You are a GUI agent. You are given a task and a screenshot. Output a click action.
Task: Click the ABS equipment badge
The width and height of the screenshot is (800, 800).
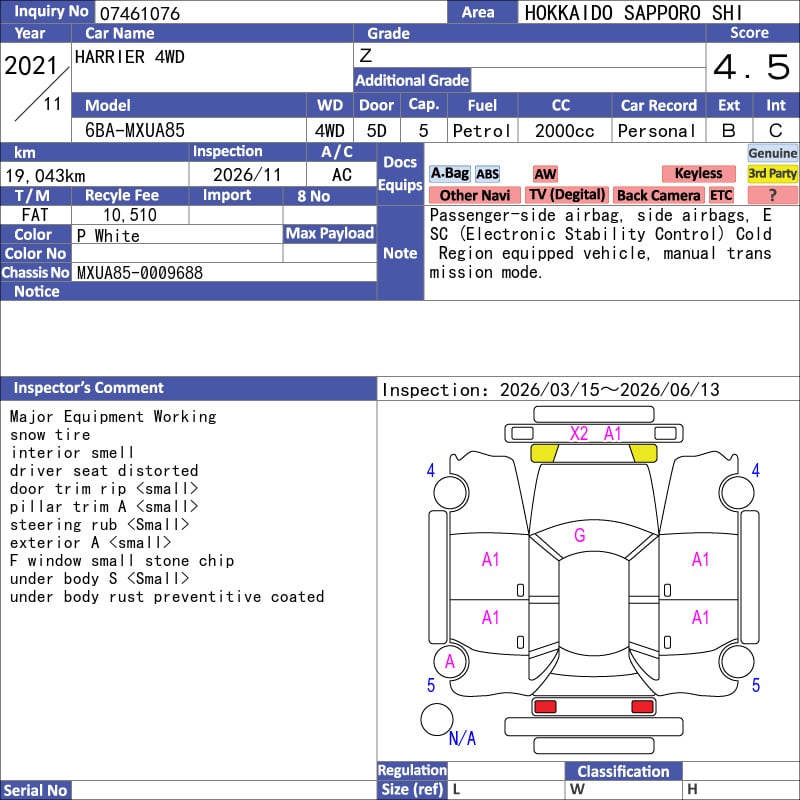(487, 174)
